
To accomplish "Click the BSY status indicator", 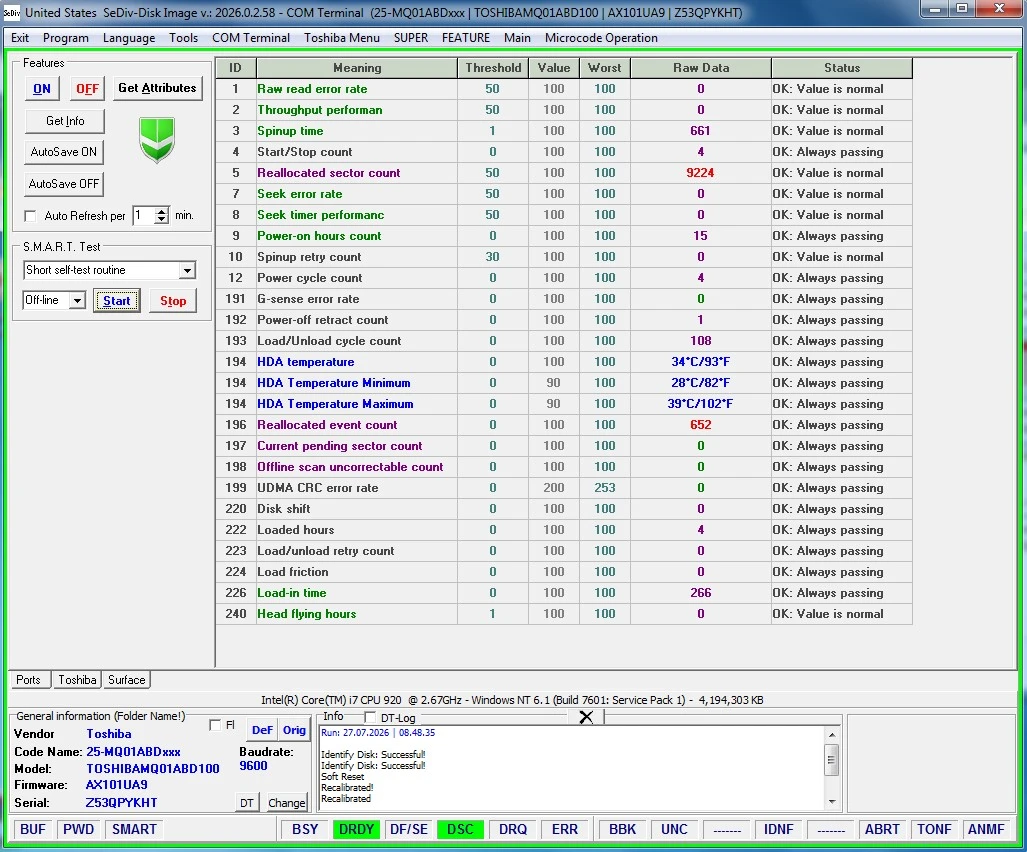I will 305,829.
